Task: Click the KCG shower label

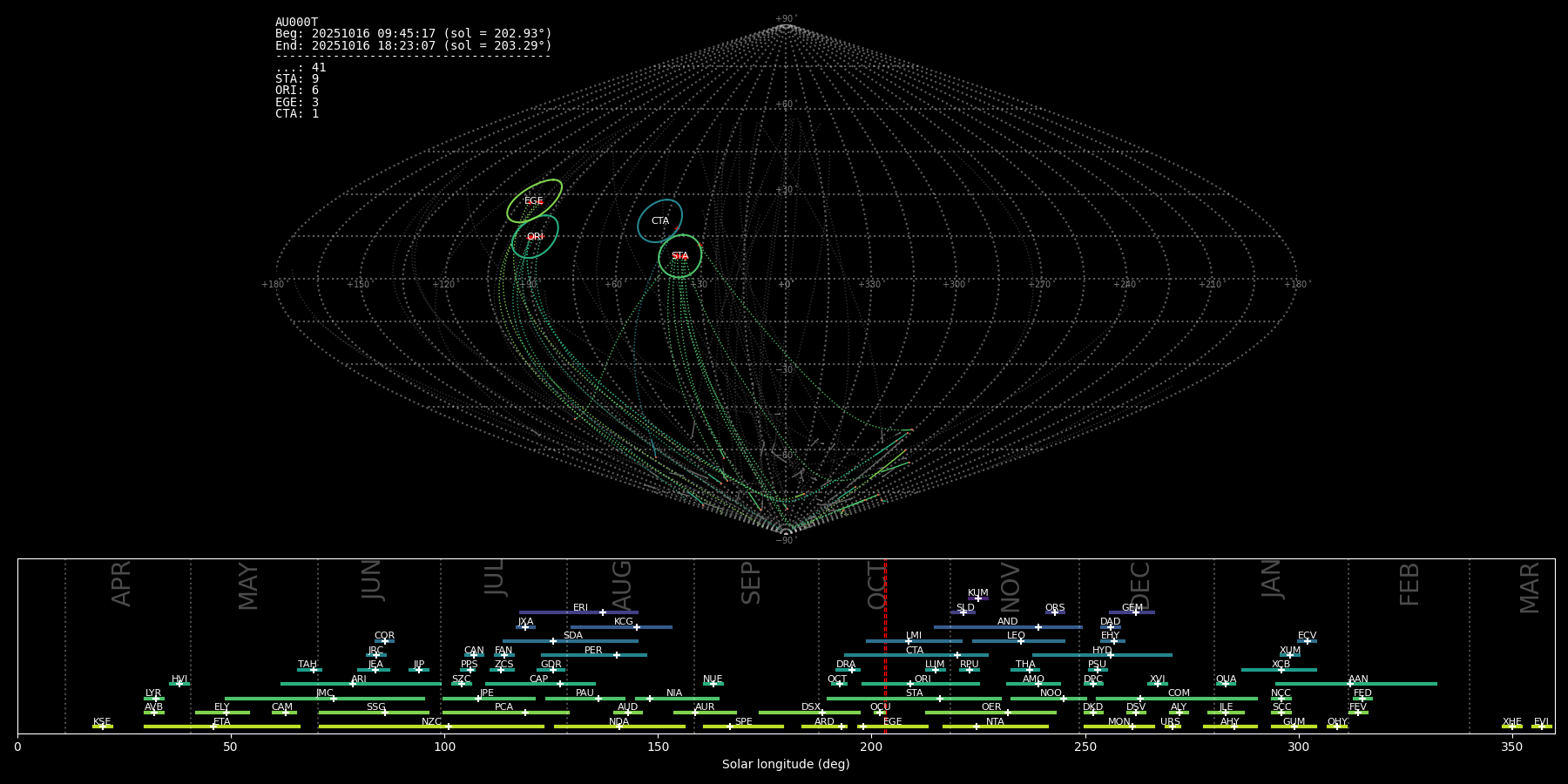Action: click(x=624, y=622)
